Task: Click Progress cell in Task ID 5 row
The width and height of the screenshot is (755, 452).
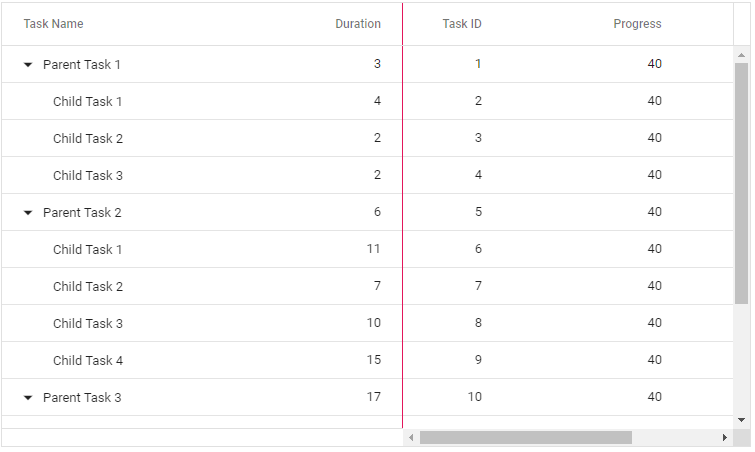Action: 654,212
